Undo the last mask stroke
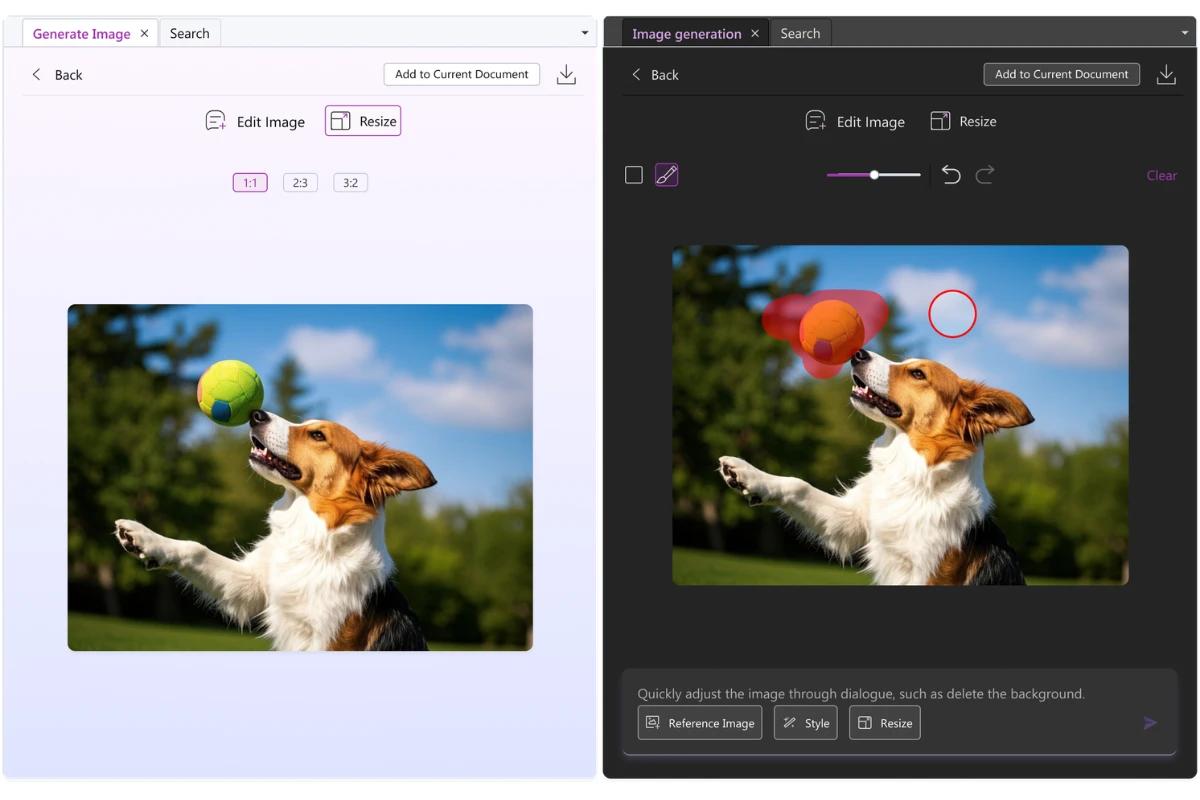Image resolution: width=1200 pixels, height=800 pixels. (x=950, y=174)
